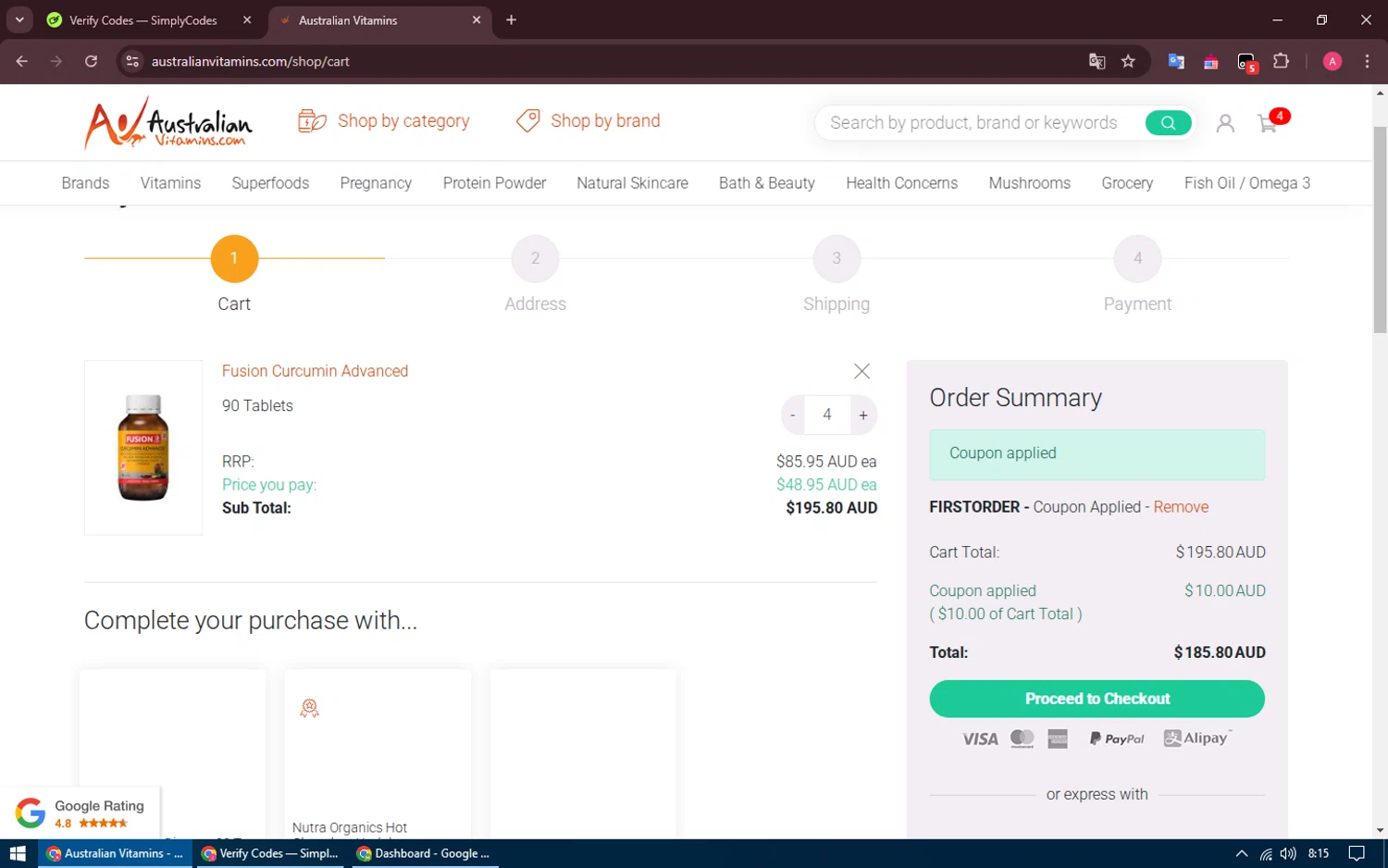Click the translate page icon in address bar
Image resolution: width=1388 pixels, height=868 pixels.
pyautogui.click(x=1097, y=61)
